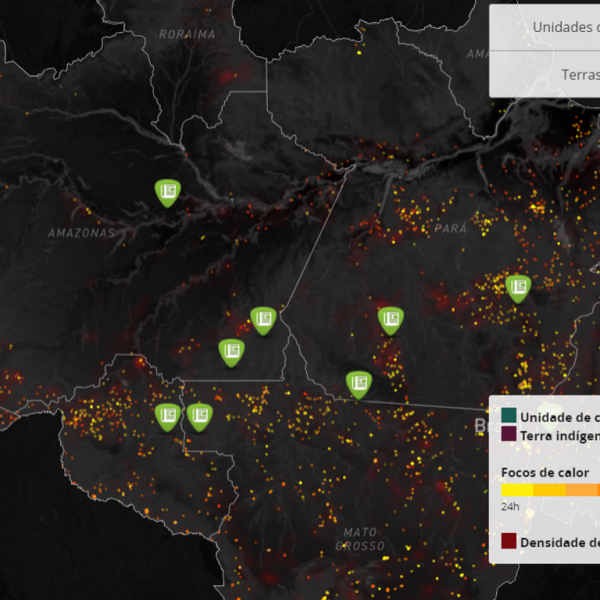Select the upper marker of the southeast Amazonas pair

pos(263,320)
